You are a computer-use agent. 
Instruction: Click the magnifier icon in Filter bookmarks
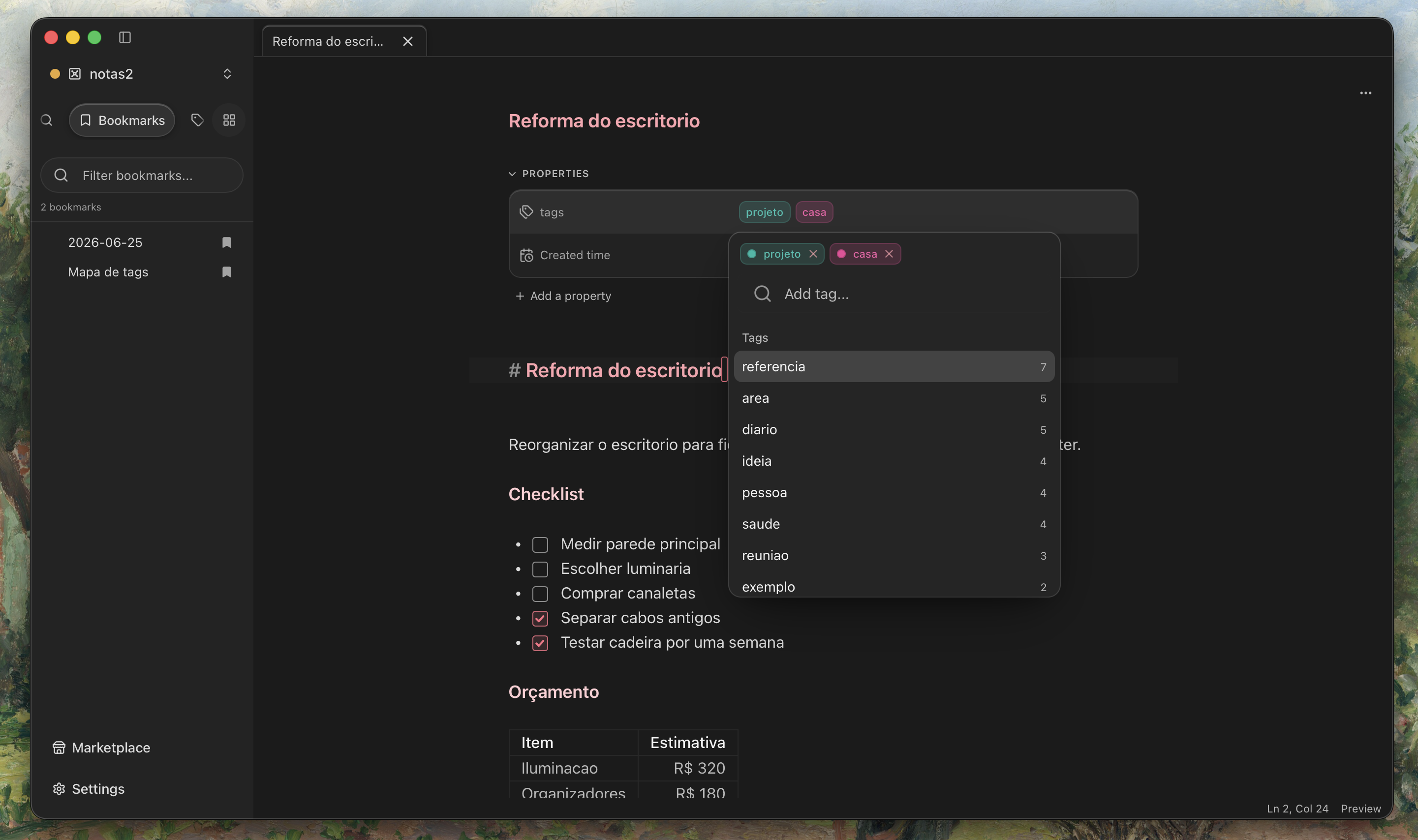click(61, 176)
